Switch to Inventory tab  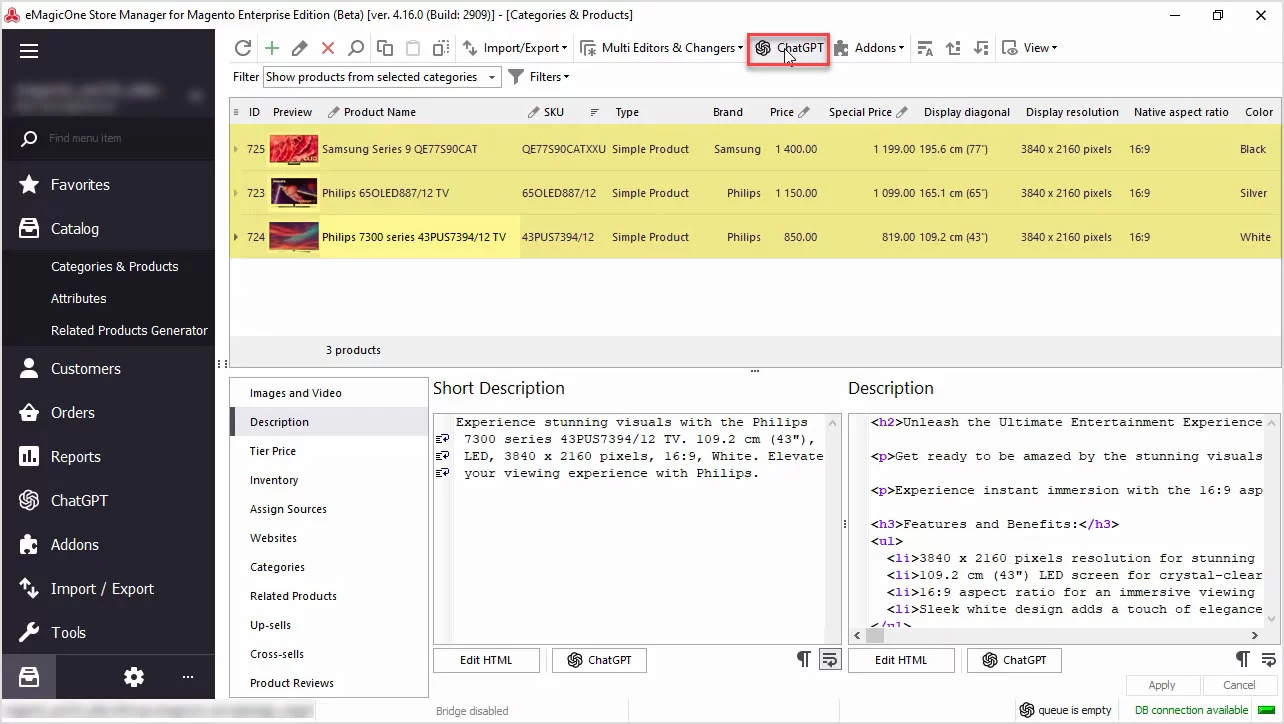point(329,480)
